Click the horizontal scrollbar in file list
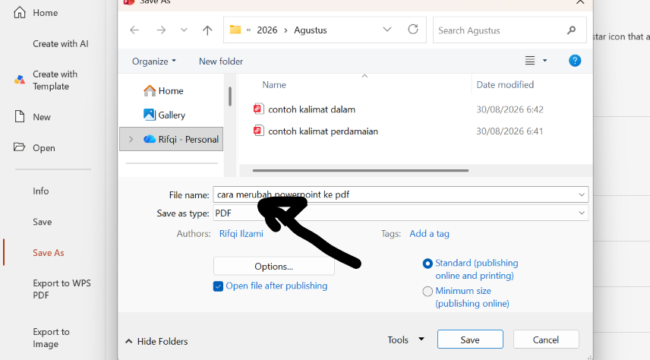The width and height of the screenshot is (650, 360). point(360,170)
